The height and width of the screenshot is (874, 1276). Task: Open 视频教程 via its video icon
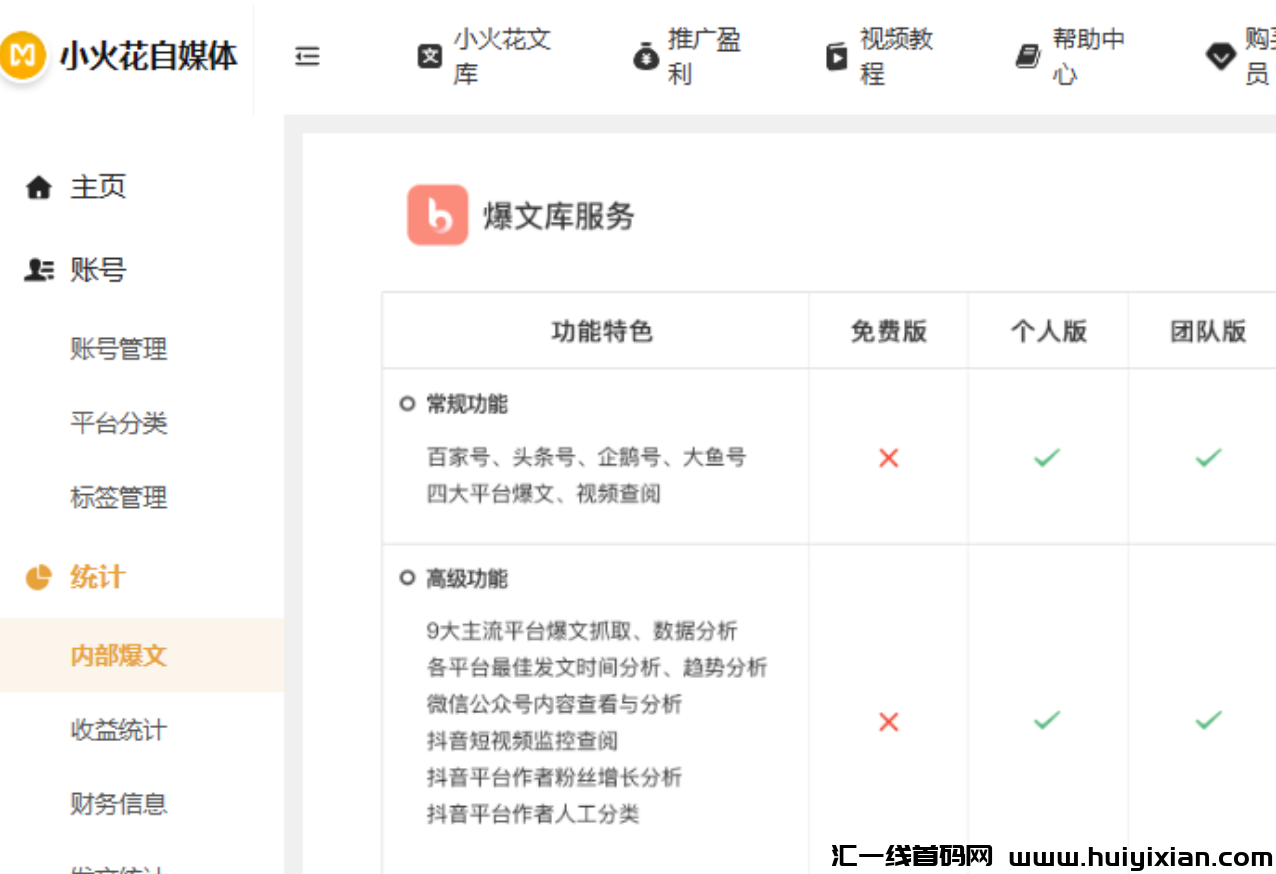click(836, 56)
